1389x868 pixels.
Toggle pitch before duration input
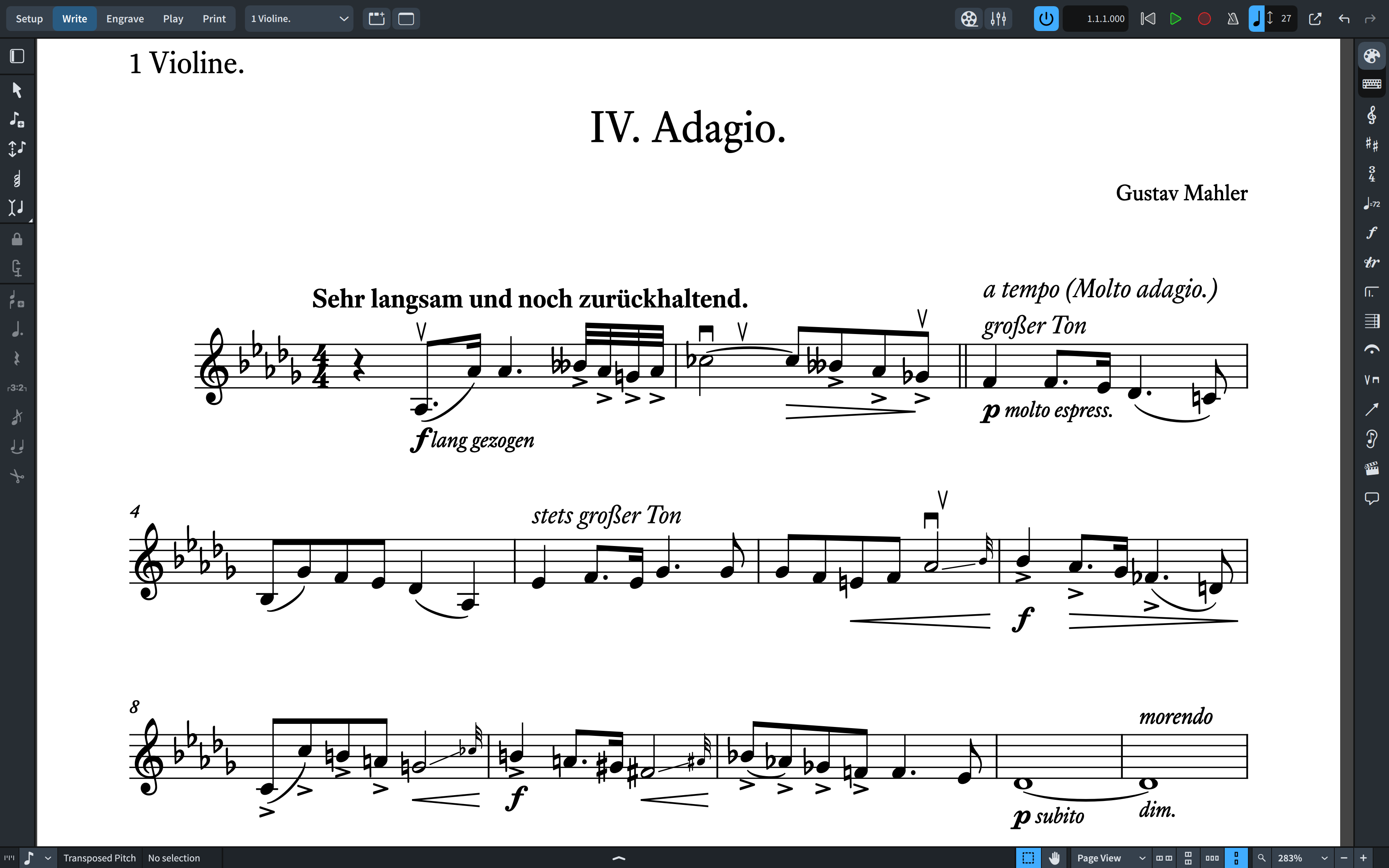17,149
